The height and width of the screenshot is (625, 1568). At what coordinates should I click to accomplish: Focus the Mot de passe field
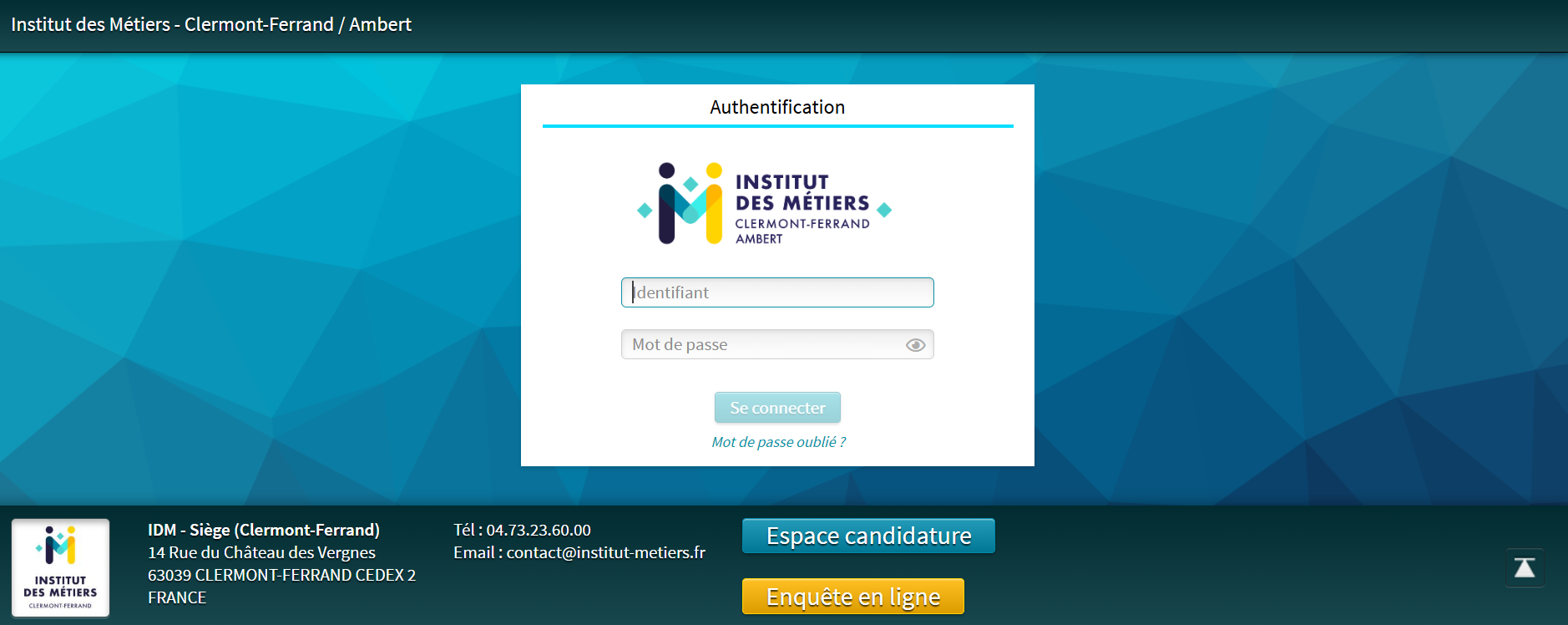(760, 344)
